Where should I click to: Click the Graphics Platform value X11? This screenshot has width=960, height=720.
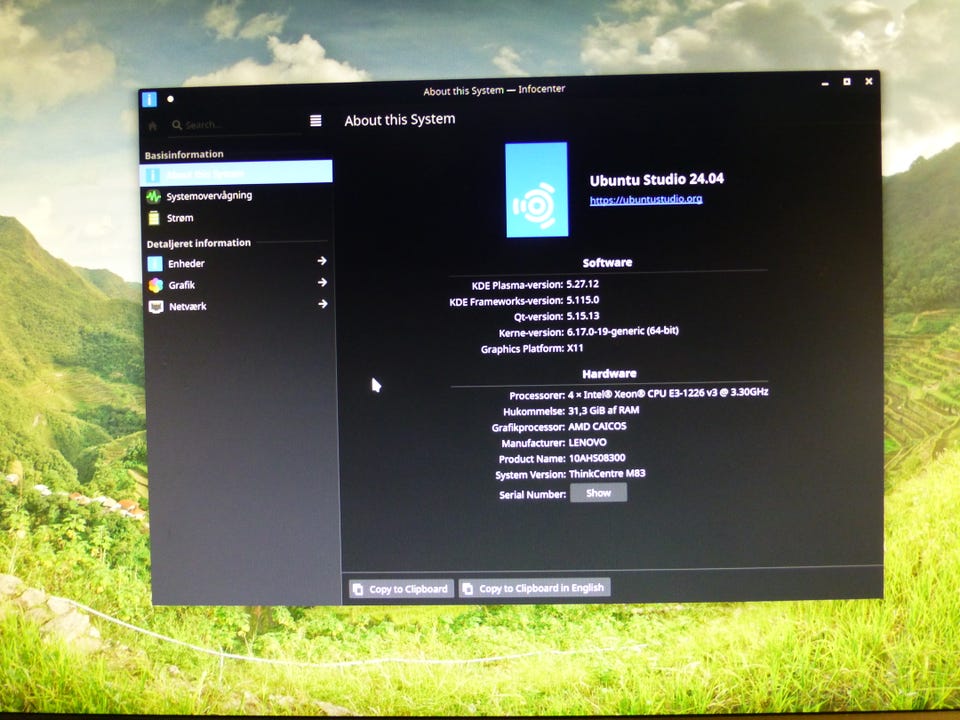575,348
